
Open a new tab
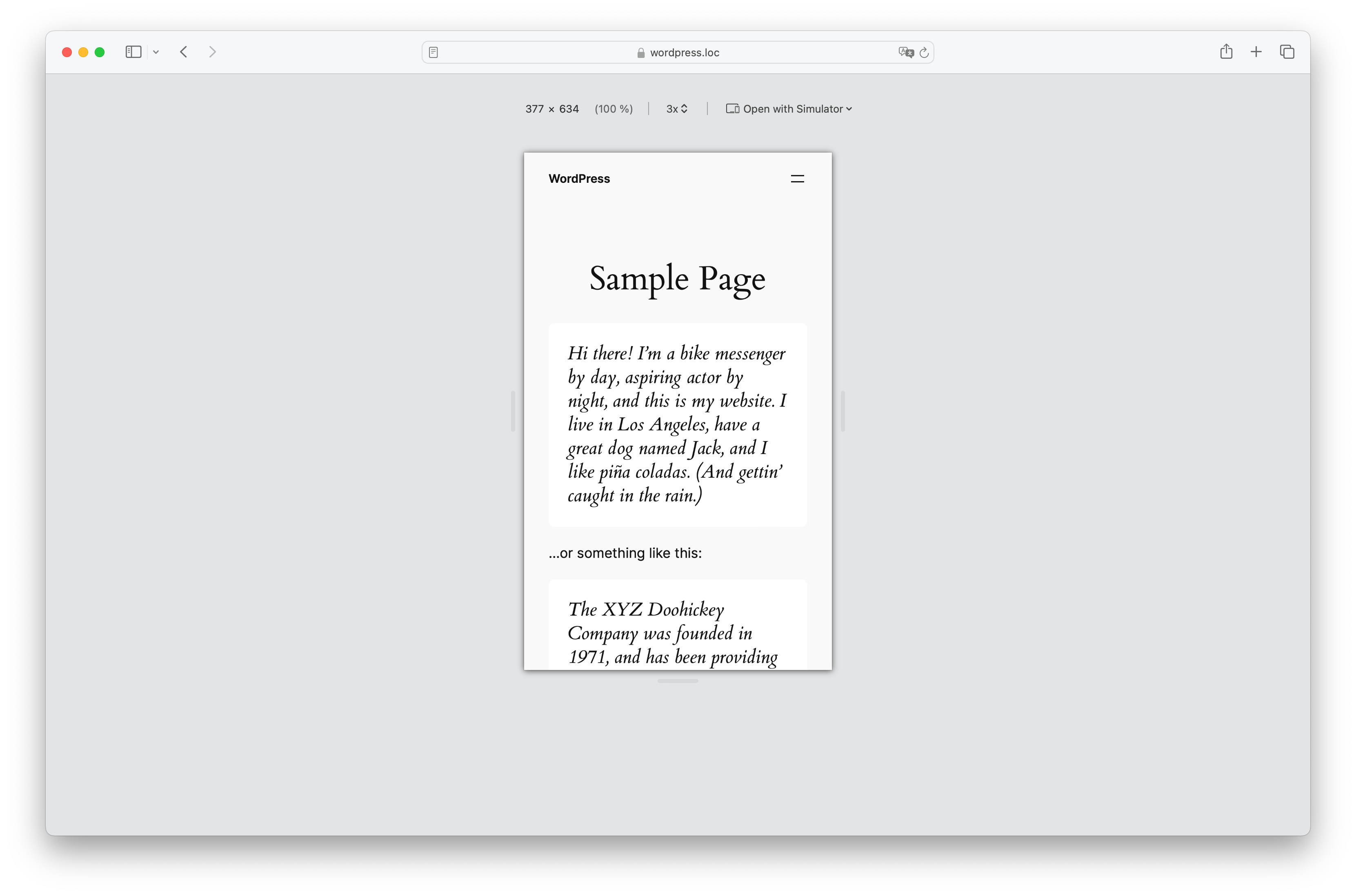point(1256,52)
